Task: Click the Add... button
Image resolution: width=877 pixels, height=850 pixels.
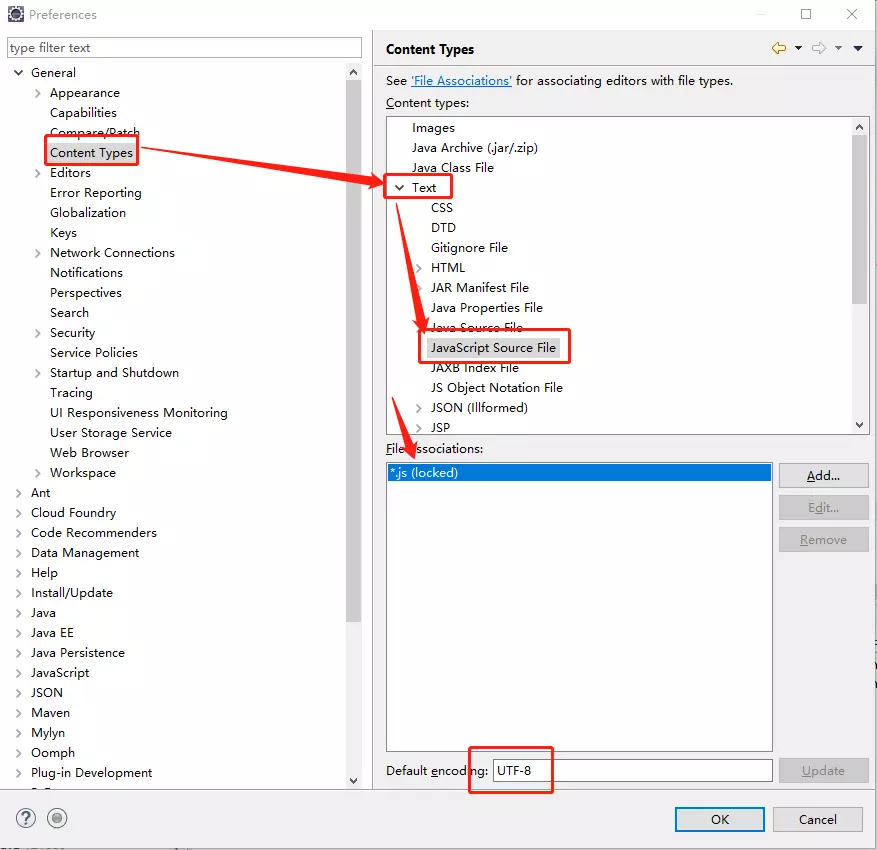Action: pos(823,476)
